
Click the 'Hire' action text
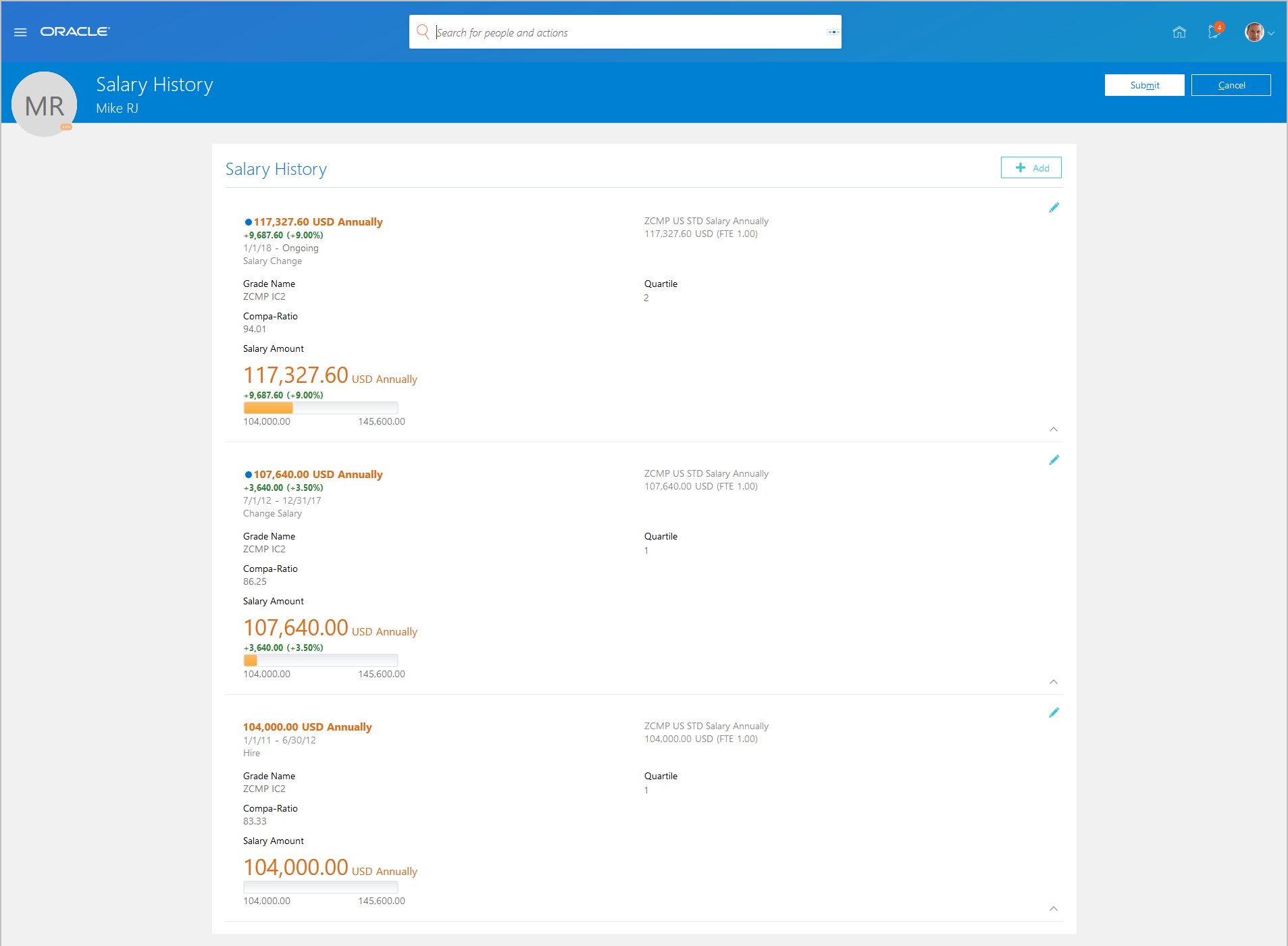pos(251,753)
